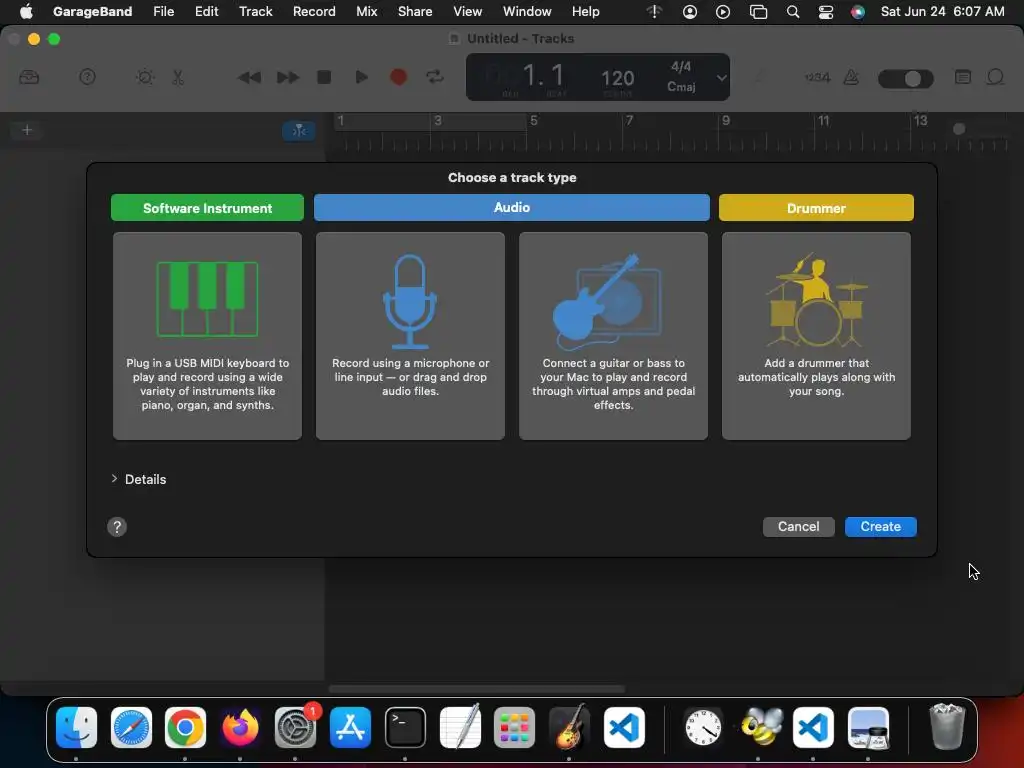Select the Drummer track card
The height and width of the screenshot is (768, 1024).
click(x=816, y=336)
